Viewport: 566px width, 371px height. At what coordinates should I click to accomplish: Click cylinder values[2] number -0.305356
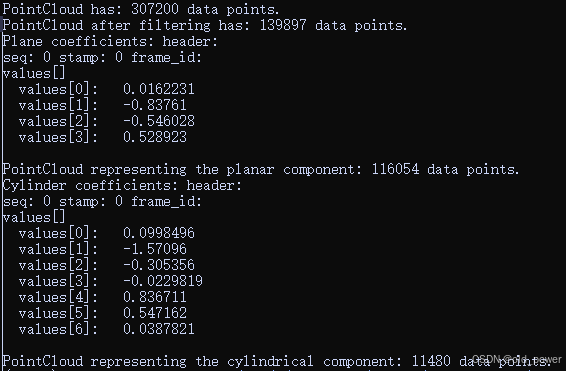coord(159,265)
